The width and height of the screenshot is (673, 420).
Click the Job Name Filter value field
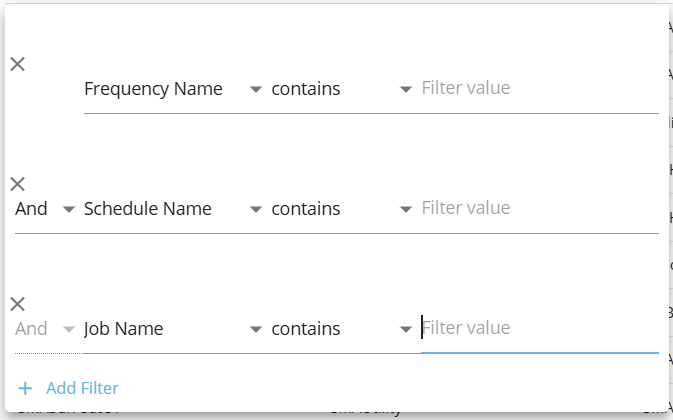coord(538,329)
